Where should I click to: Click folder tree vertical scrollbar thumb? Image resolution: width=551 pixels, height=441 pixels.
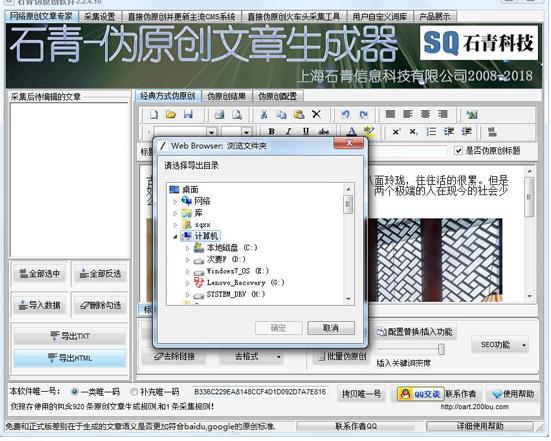tap(348, 205)
